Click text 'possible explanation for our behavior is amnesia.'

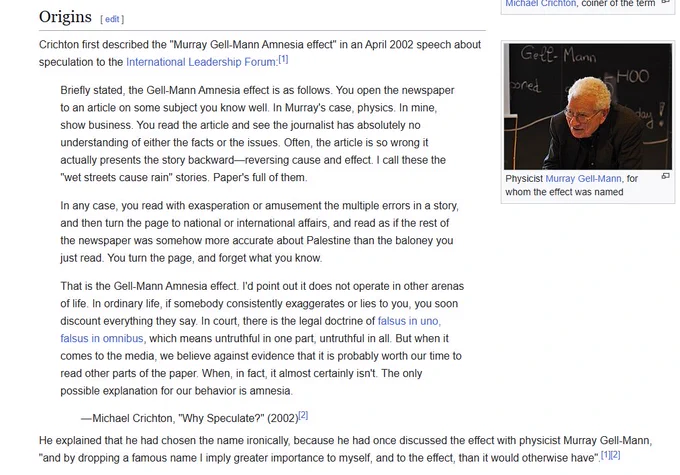(x=177, y=391)
